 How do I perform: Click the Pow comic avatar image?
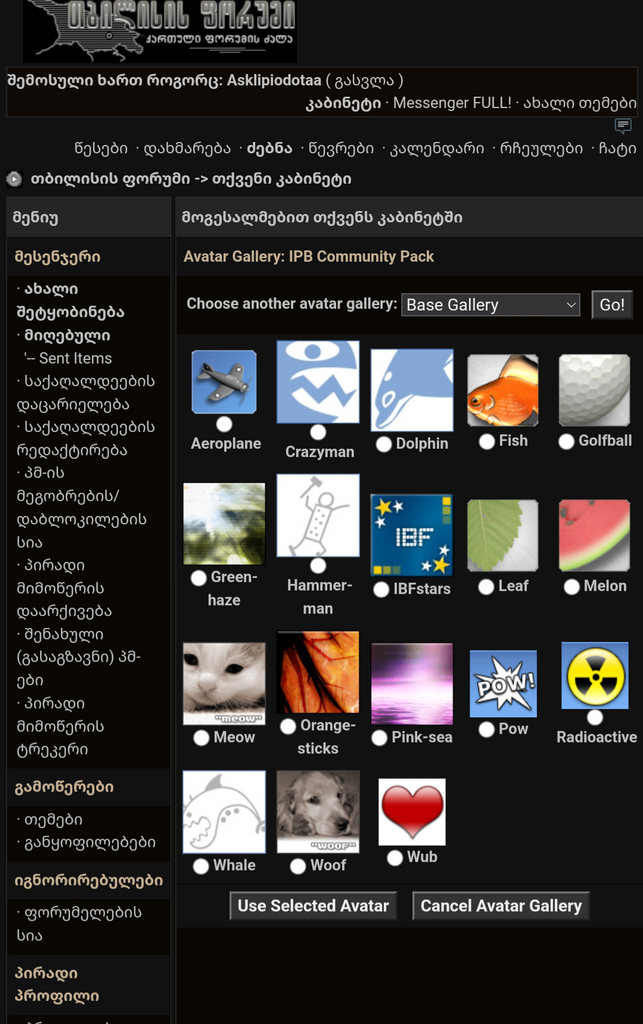tap(503, 684)
